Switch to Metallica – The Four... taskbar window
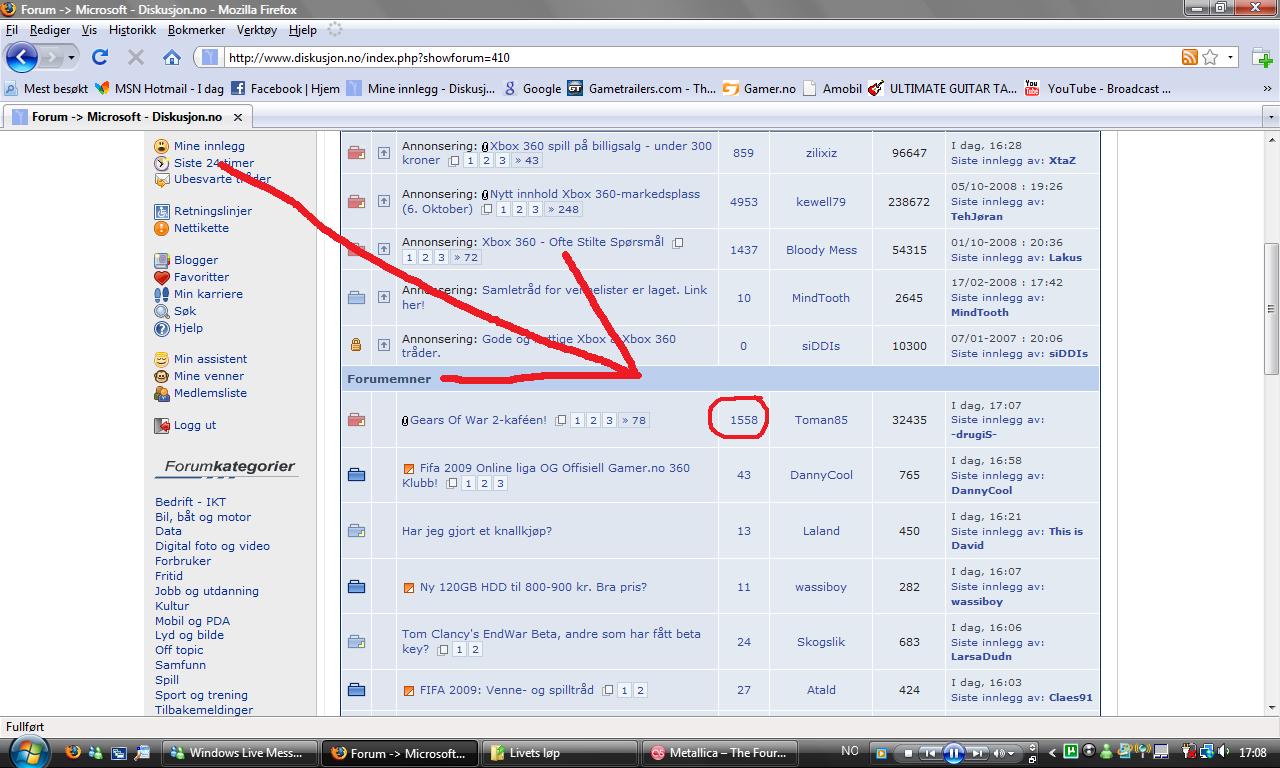Image resolution: width=1280 pixels, height=768 pixels. pyautogui.click(x=722, y=753)
